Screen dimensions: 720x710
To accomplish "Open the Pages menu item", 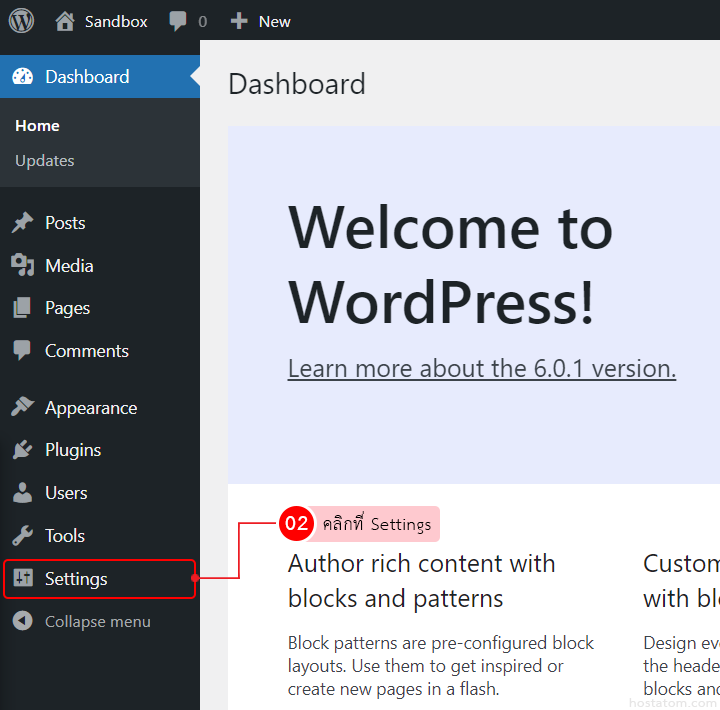I will point(67,308).
